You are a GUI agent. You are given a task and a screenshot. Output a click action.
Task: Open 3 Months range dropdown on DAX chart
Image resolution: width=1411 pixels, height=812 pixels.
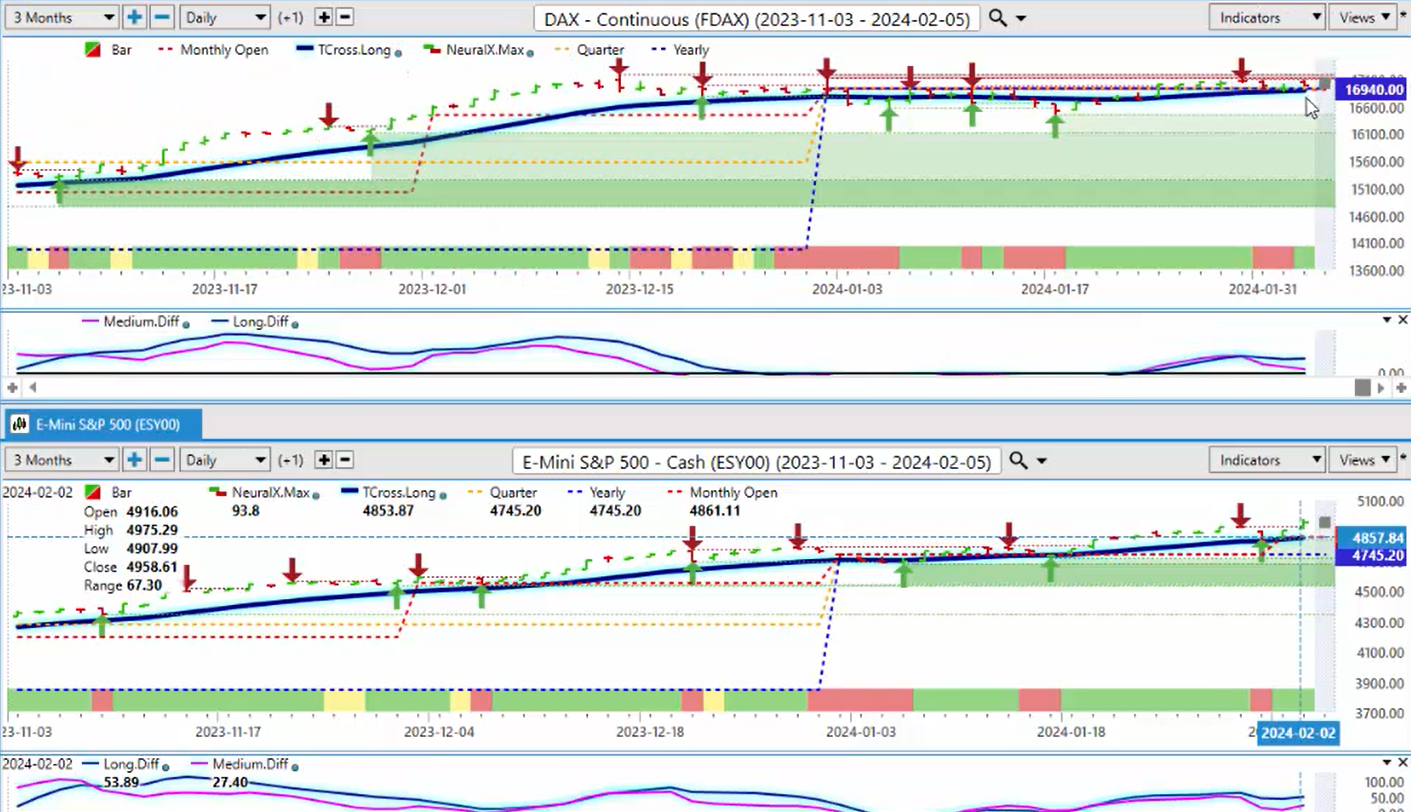pyautogui.click(x=61, y=17)
